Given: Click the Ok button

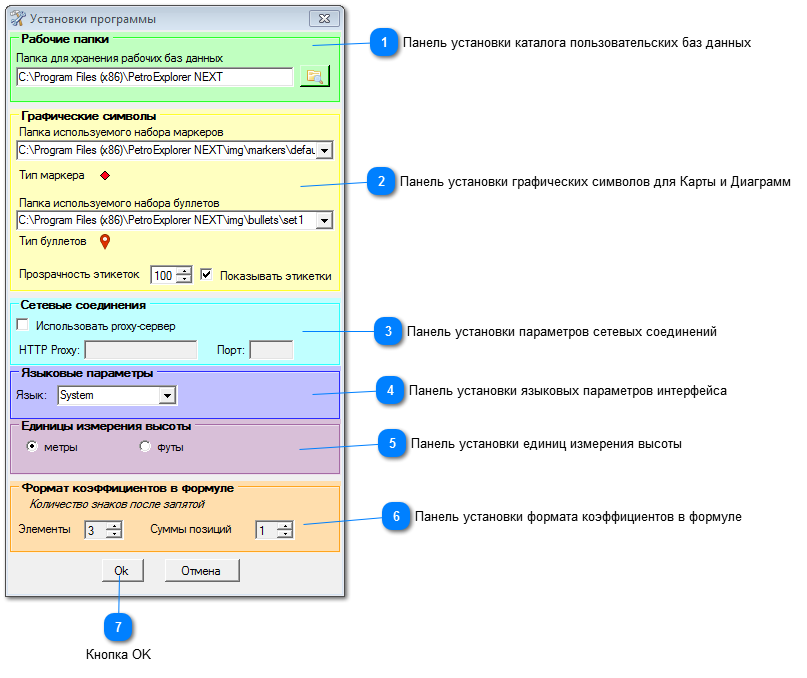Looking at the screenshot, I should [x=122, y=570].
